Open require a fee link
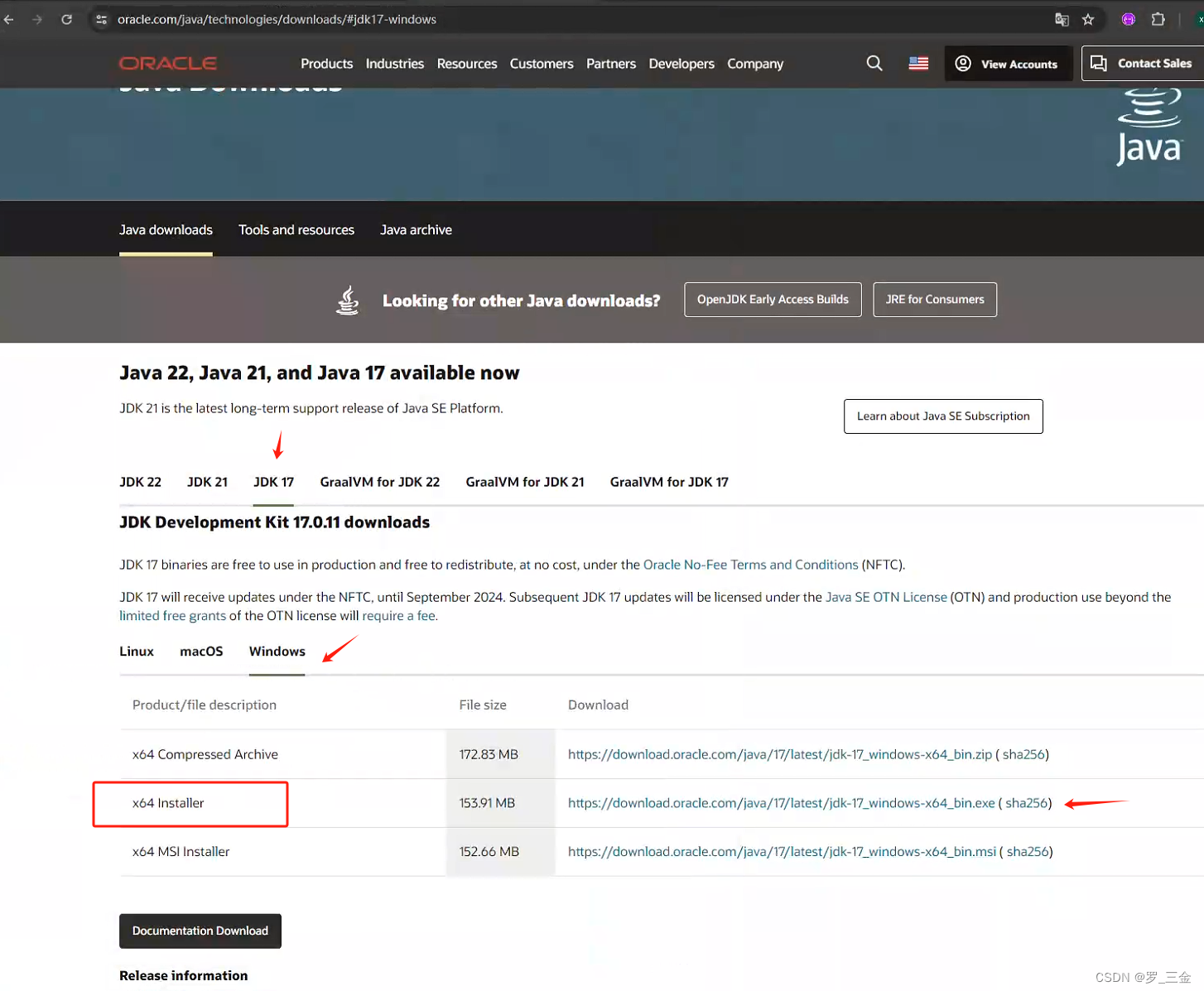1204x991 pixels. 398,616
